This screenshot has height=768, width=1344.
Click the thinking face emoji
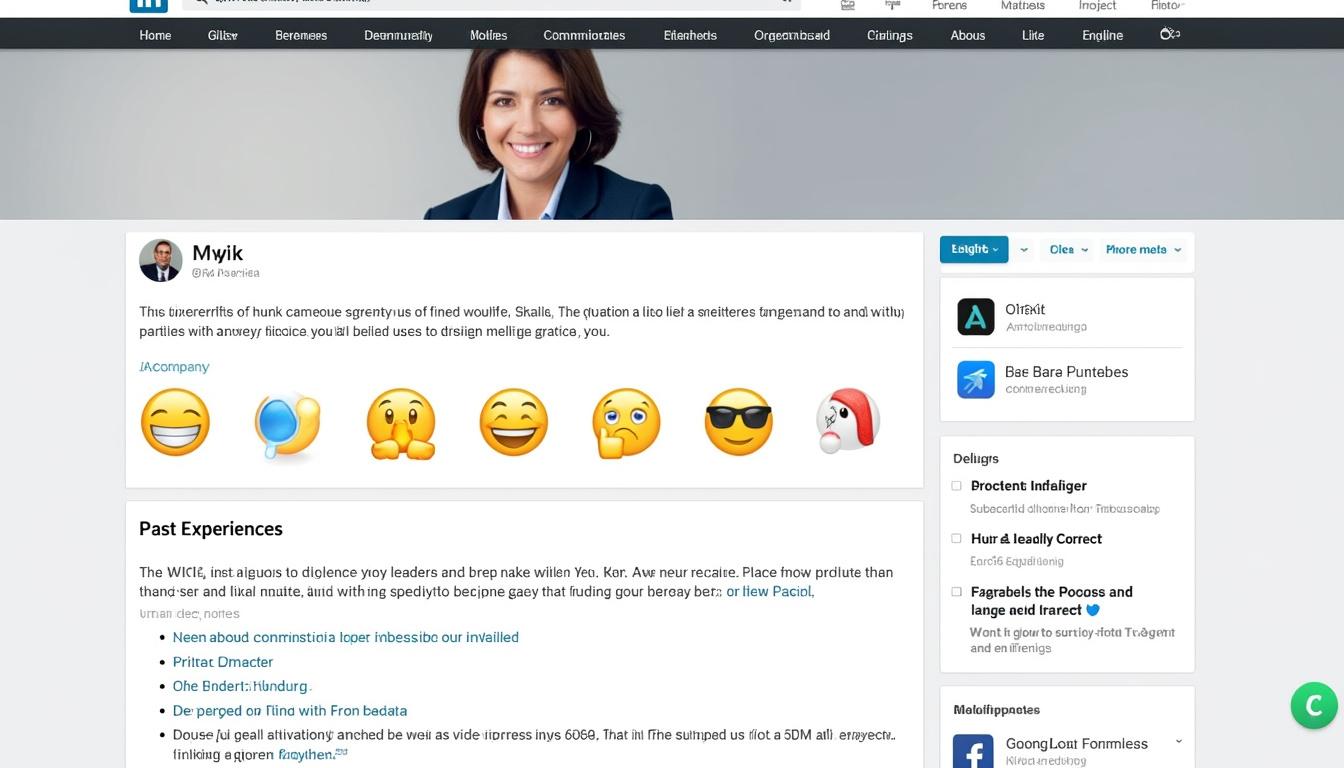[626, 423]
